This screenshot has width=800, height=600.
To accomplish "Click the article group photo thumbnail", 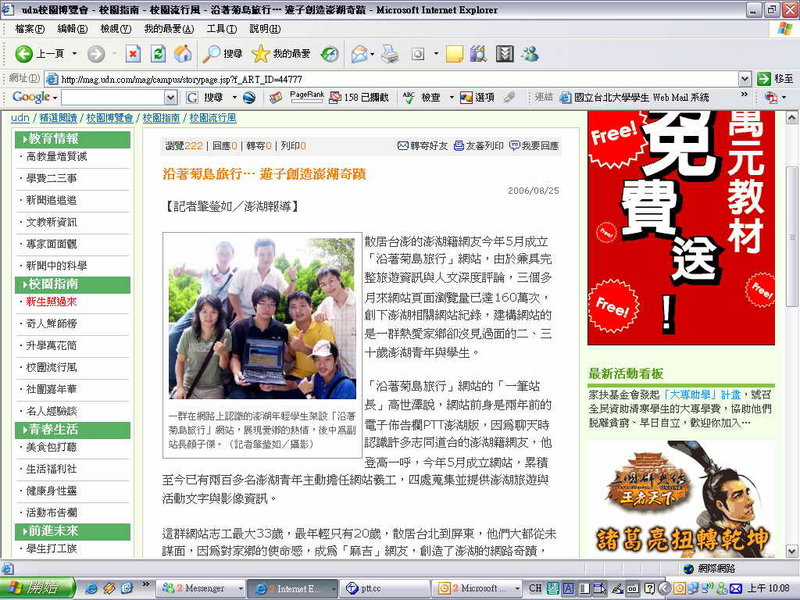I will pyautogui.click(x=261, y=318).
